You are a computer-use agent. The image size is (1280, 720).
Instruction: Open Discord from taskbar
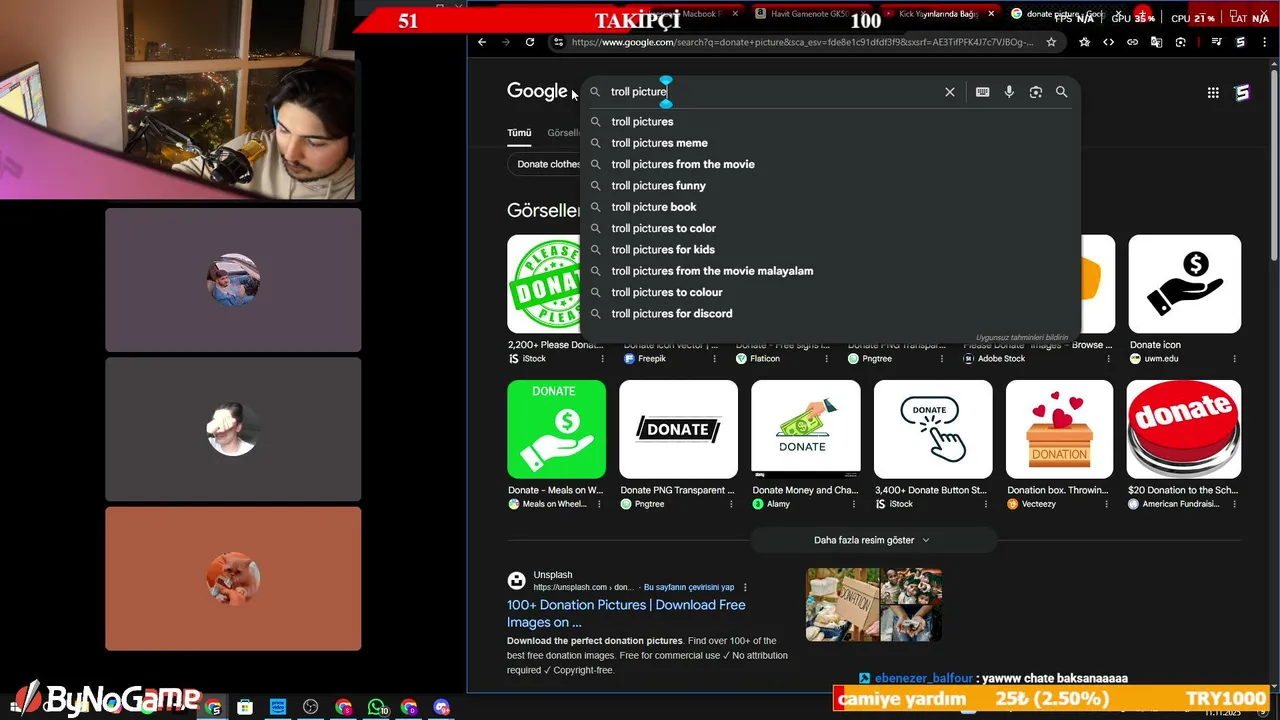pyautogui.click(x=441, y=707)
